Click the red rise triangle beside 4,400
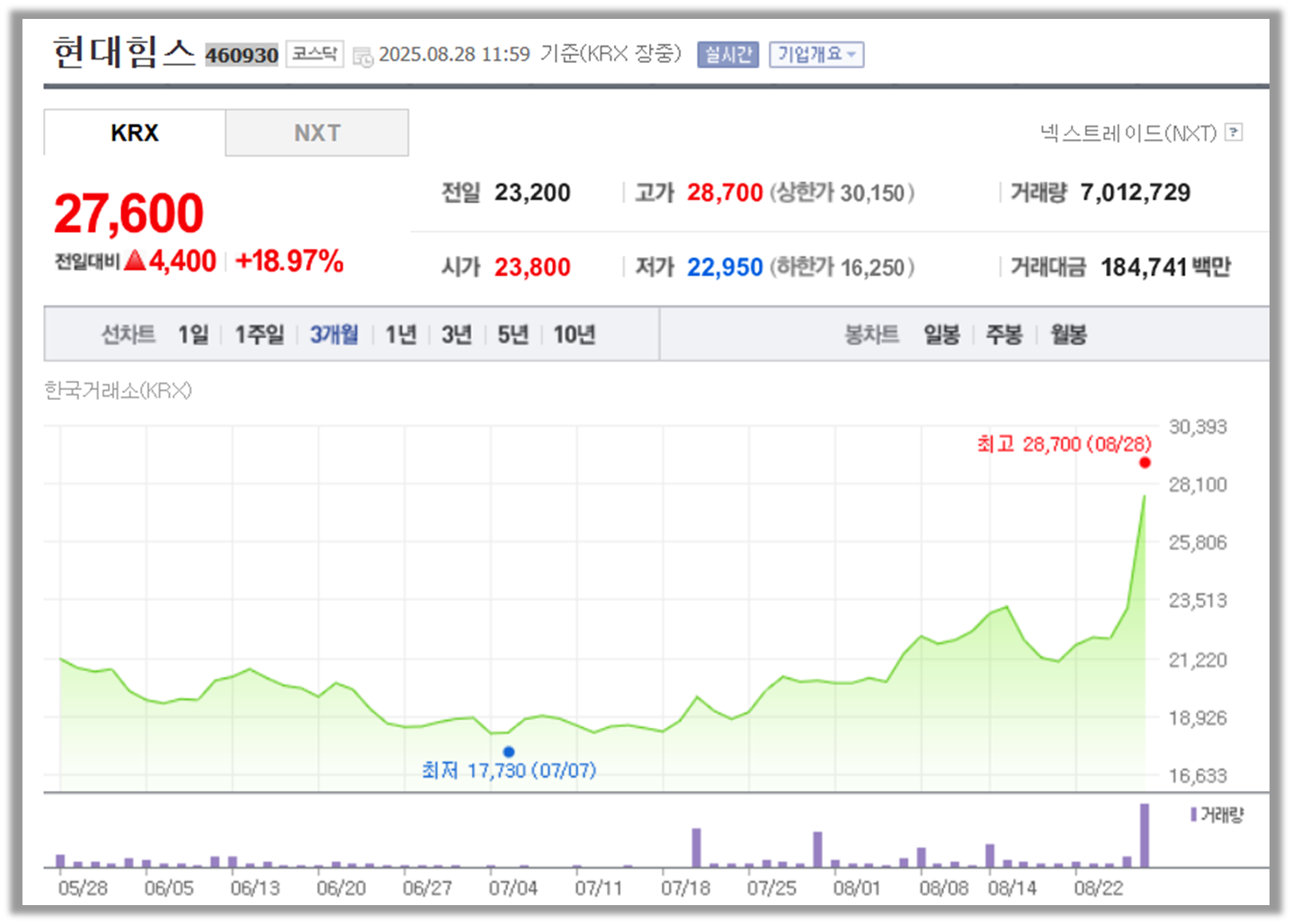Screen dimensions: 1292x924 (x=135, y=261)
